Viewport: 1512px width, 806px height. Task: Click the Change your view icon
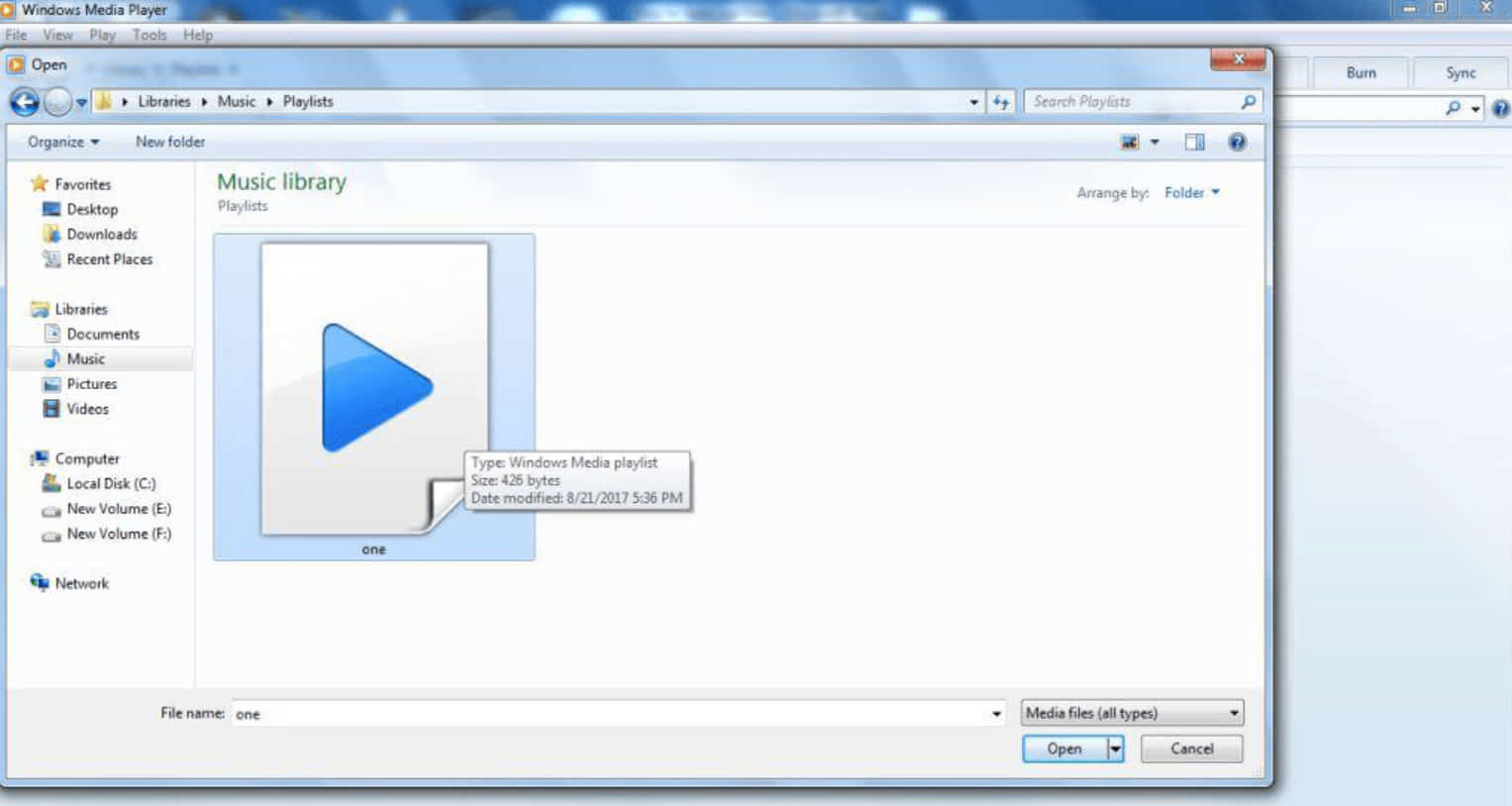coord(1130,143)
